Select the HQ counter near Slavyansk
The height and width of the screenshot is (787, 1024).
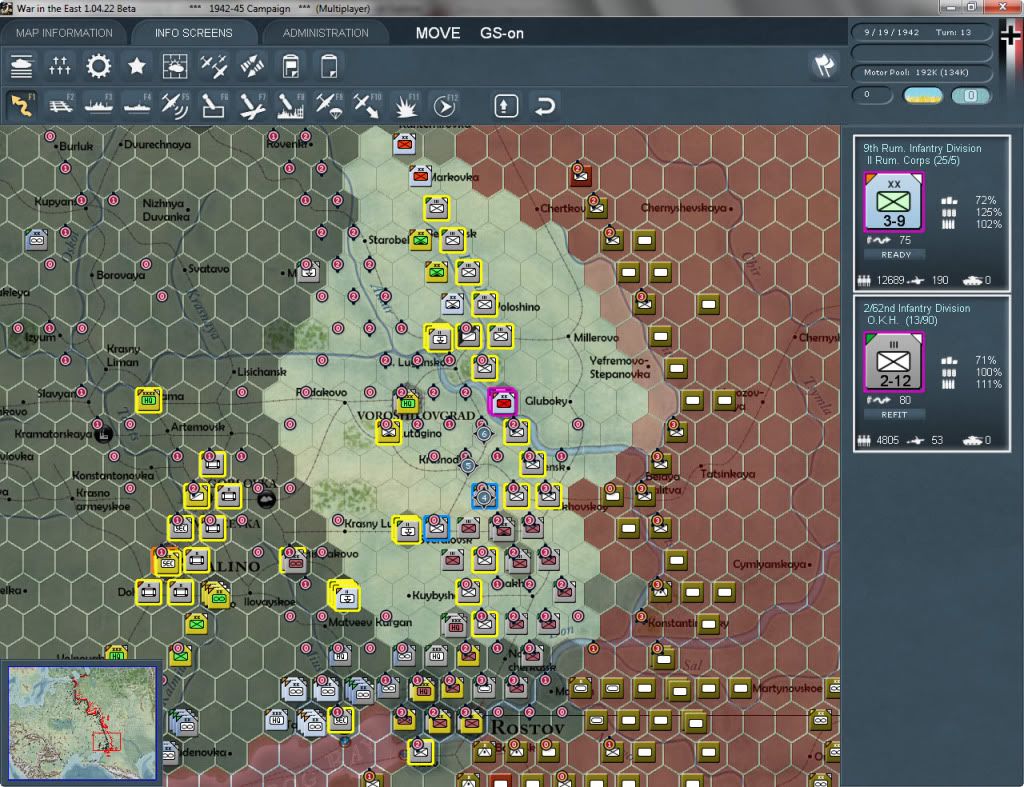pos(148,400)
